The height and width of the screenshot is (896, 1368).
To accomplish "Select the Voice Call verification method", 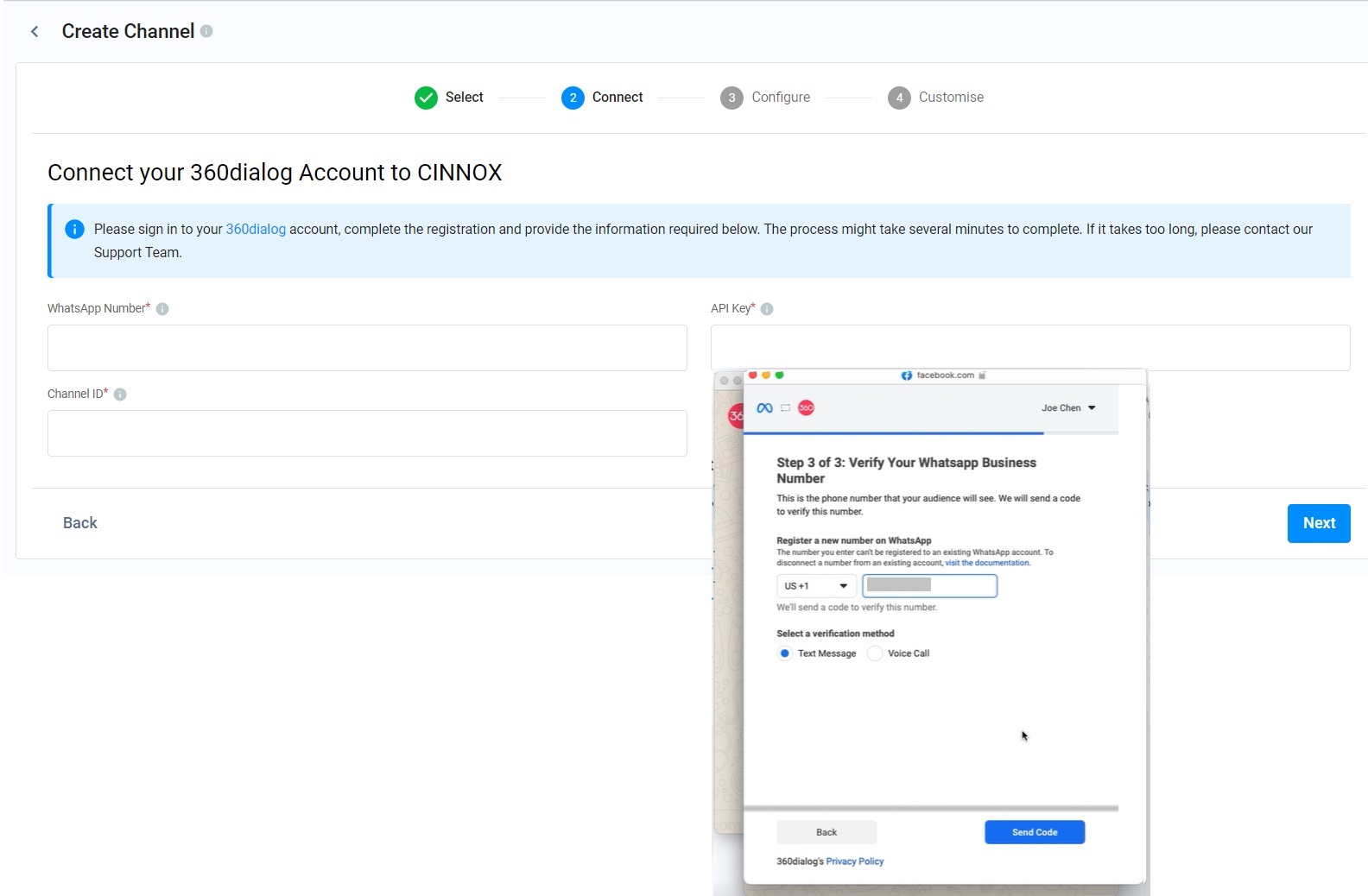I will (x=875, y=653).
